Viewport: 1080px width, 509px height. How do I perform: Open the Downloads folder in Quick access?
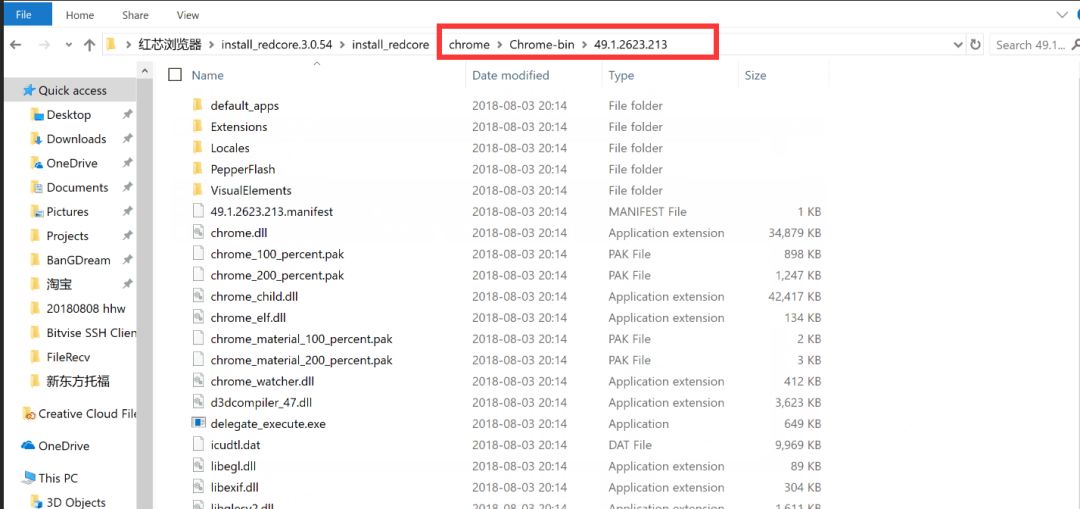tap(76, 139)
